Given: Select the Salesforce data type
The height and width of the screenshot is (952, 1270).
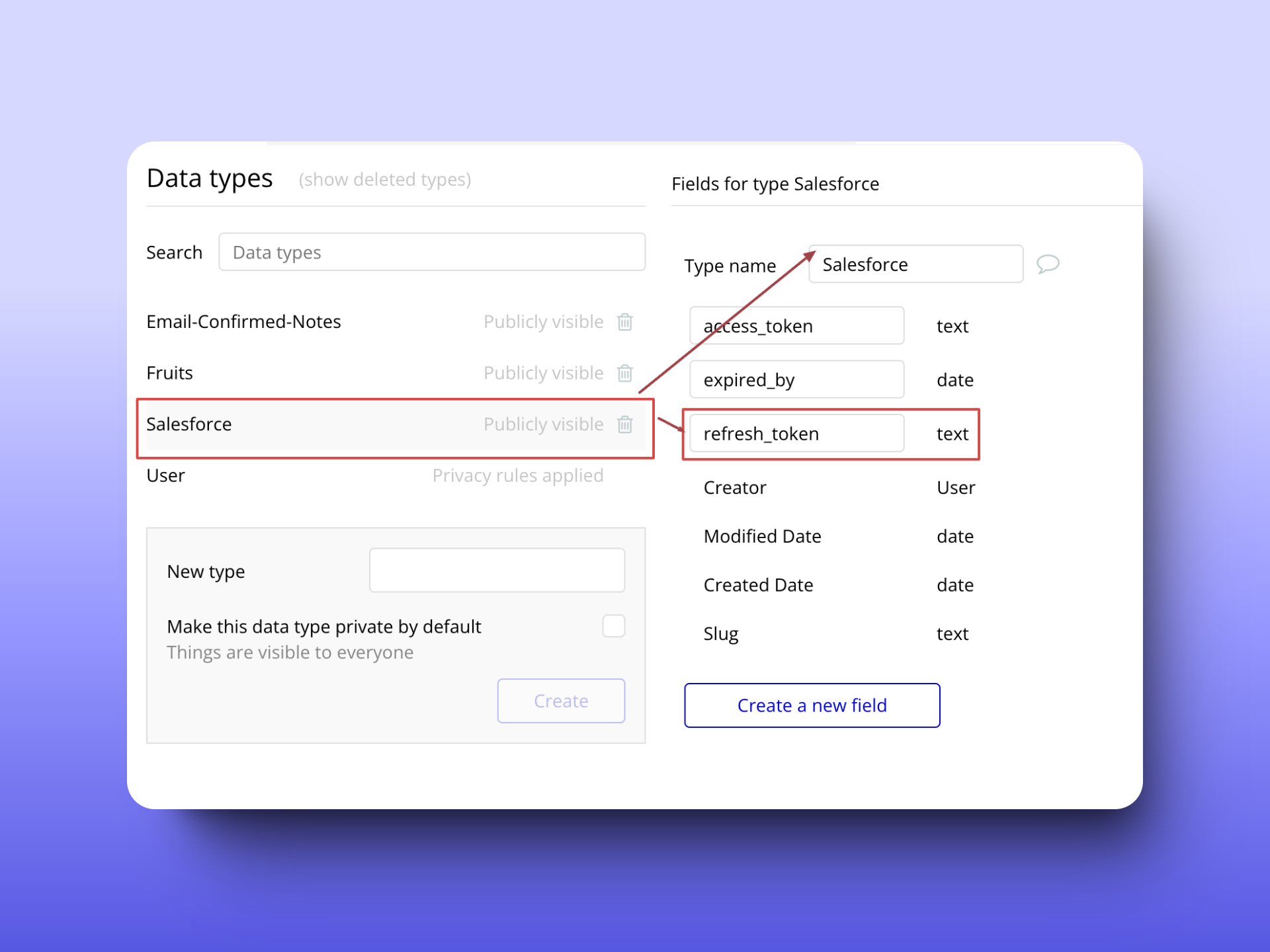Looking at the screenshot, I should point(396,424).
